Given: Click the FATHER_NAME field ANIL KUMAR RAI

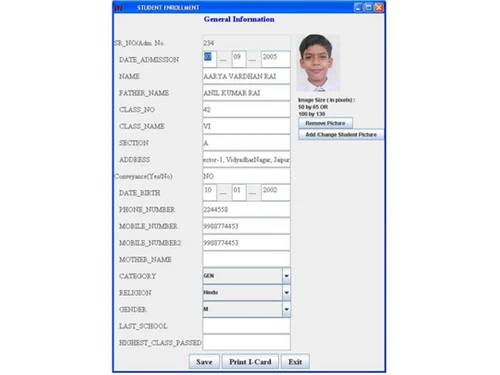Looking at the screenshot, I should (246, 93).
